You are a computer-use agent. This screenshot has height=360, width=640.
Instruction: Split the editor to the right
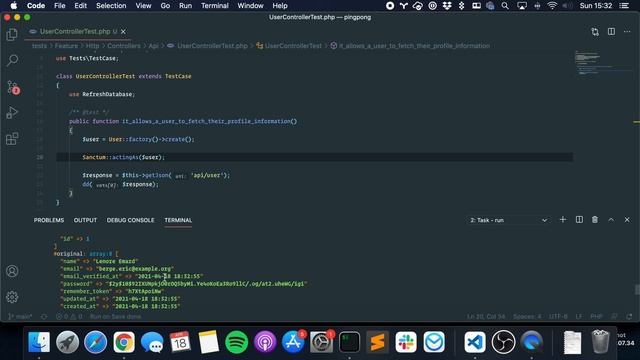611,31
